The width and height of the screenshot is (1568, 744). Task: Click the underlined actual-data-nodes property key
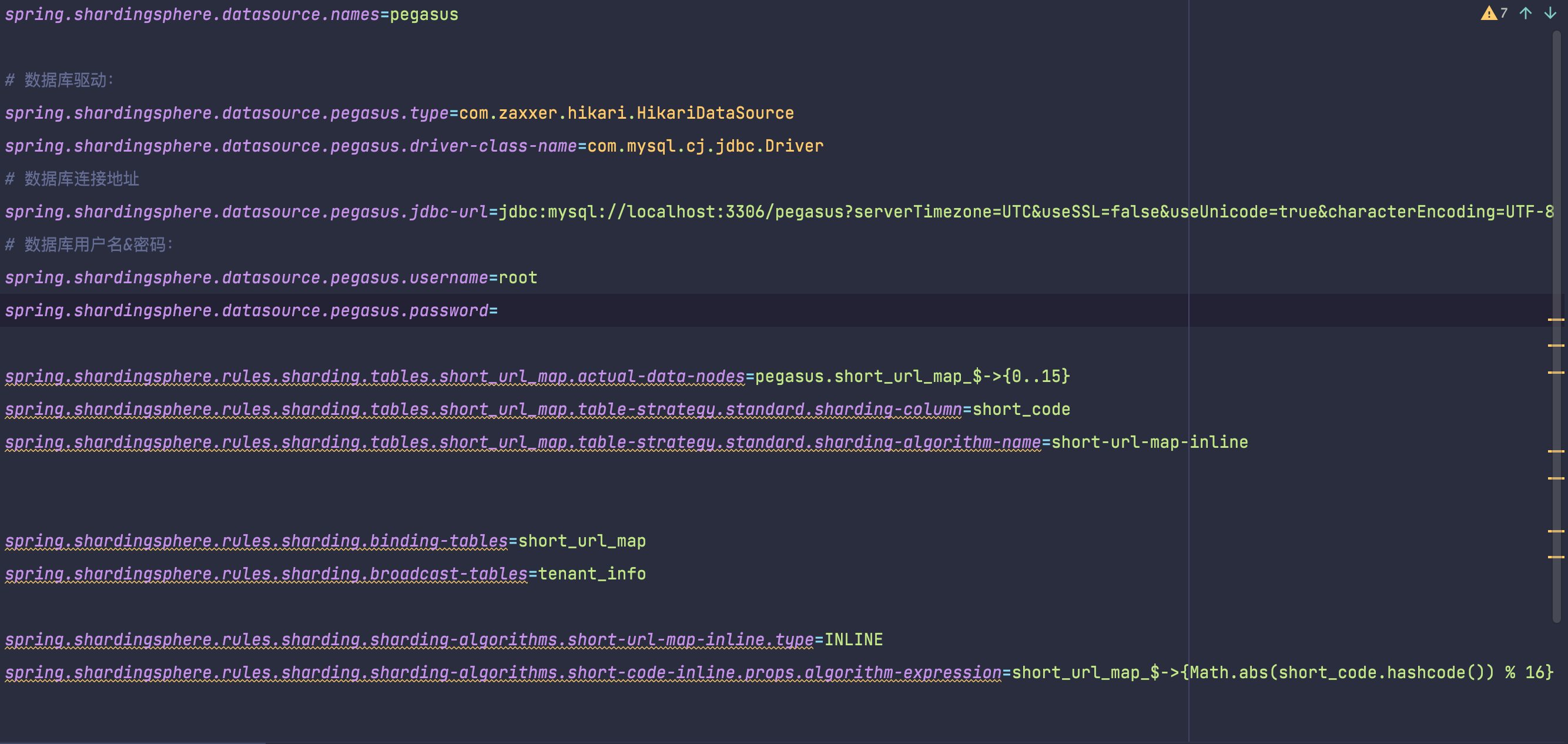coord(661,377)
